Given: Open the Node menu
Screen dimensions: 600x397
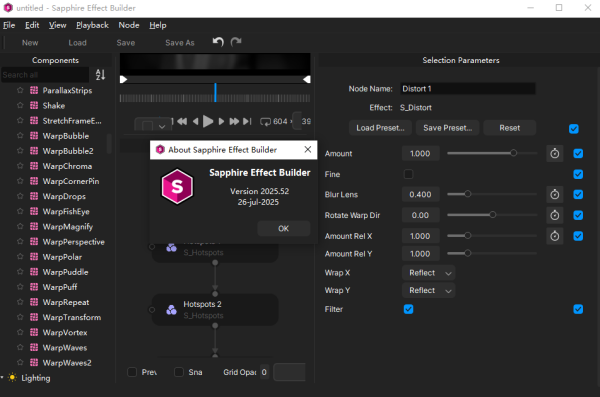Looking at the screenshot, I should [x=129, y=25].
